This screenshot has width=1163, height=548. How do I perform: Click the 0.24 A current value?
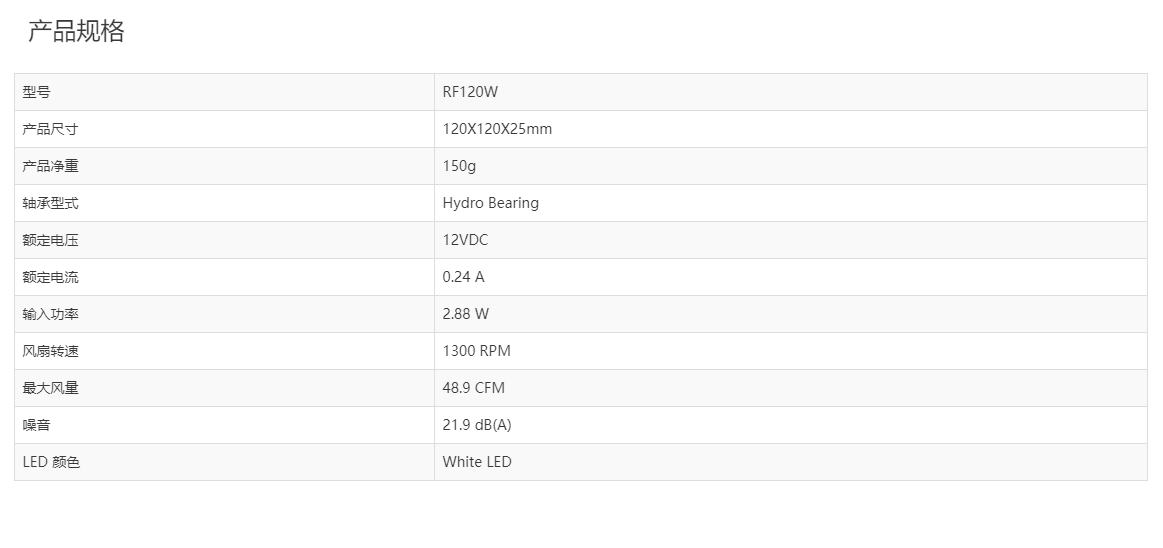click(x=463, y=277)
